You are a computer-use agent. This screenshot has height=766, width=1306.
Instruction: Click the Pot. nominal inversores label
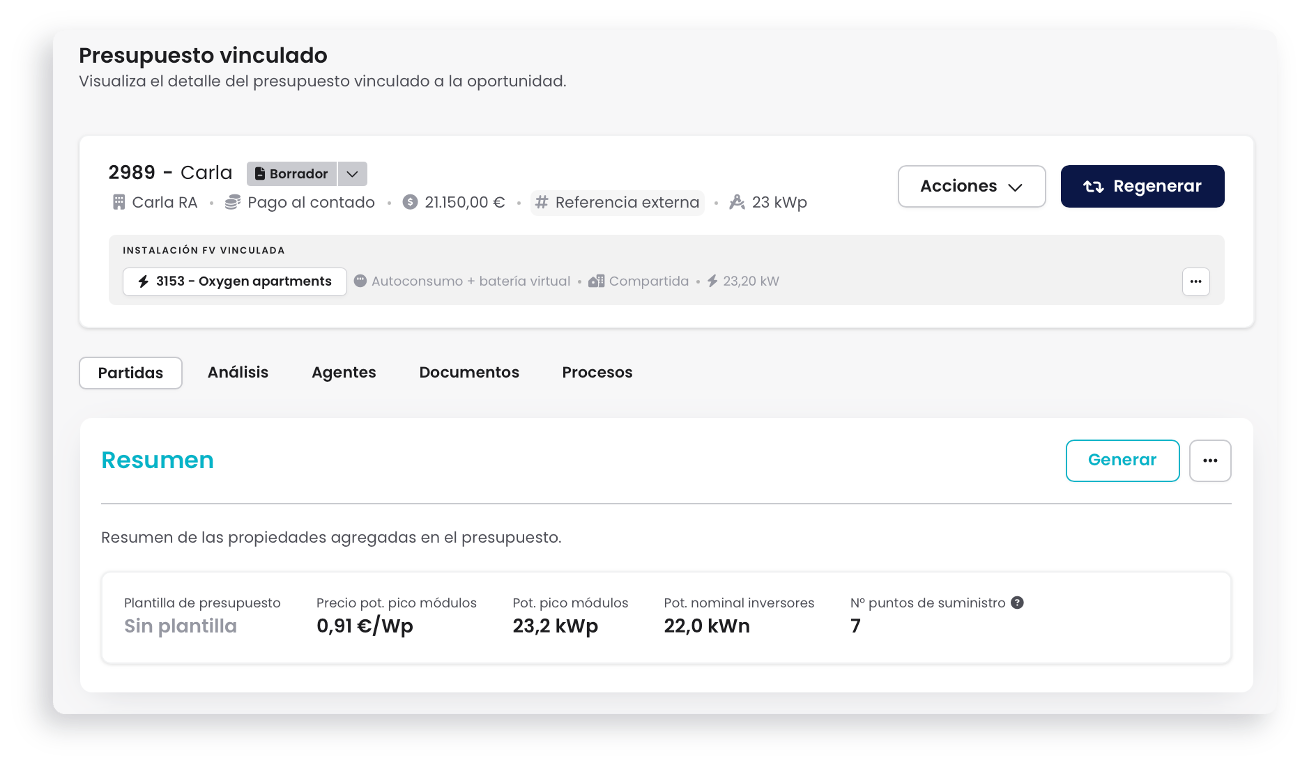(x=739, y=603)
